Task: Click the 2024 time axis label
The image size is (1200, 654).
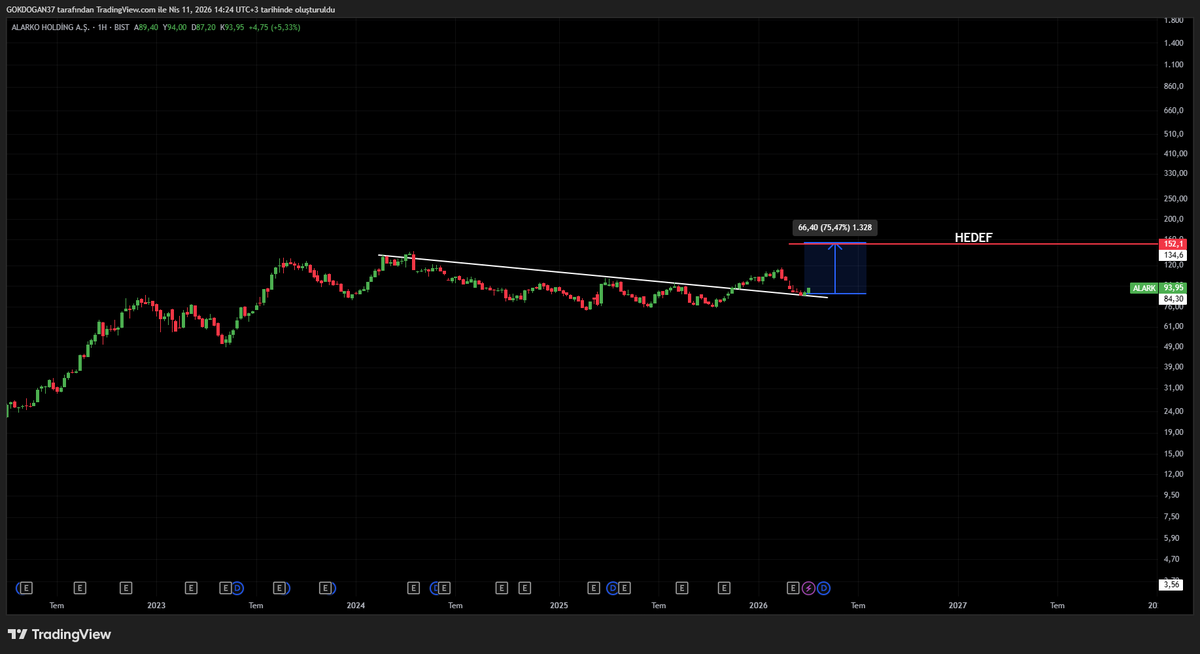Action: (355, 605)
